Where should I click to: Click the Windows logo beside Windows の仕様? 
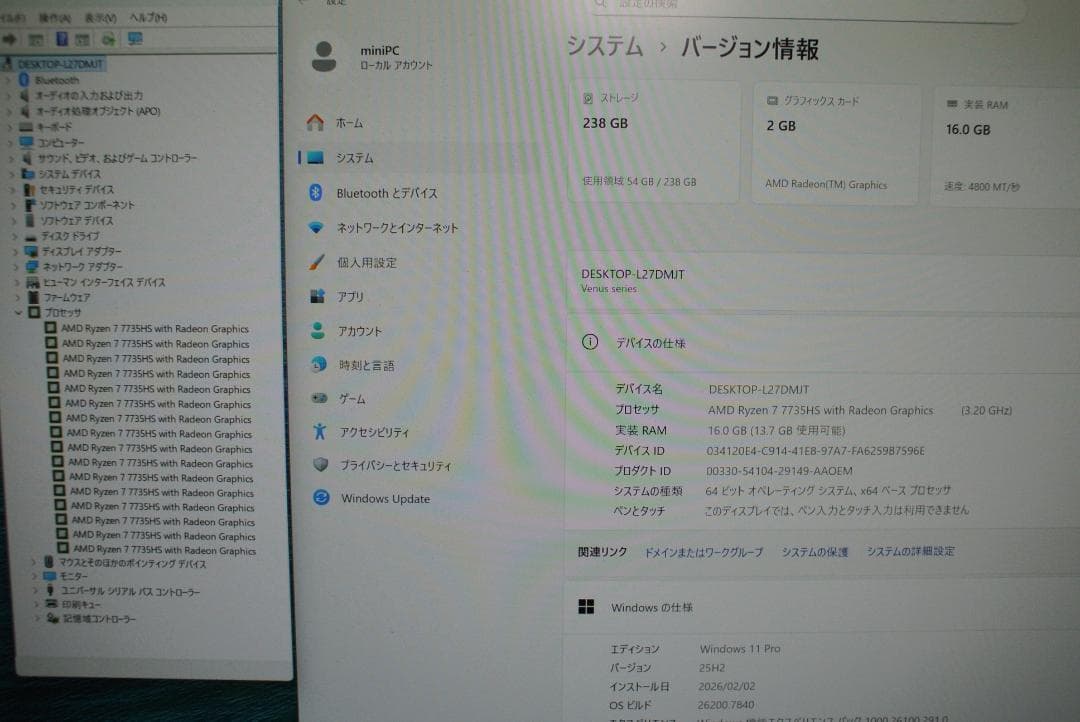point(586,606)
